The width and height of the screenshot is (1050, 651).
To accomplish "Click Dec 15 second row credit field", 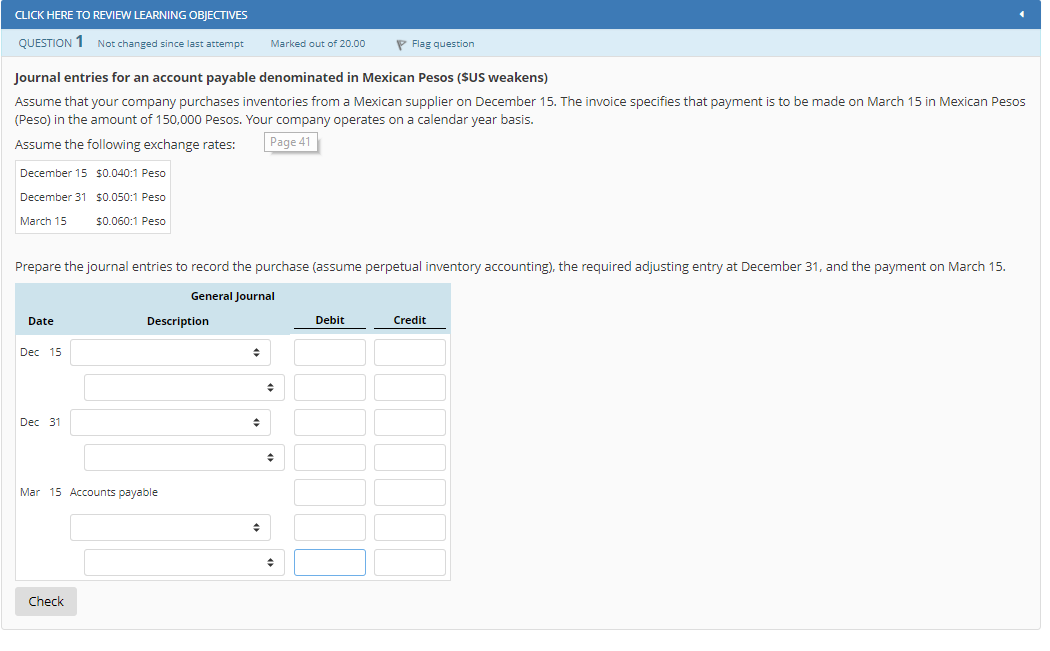I will coord(410,387).
